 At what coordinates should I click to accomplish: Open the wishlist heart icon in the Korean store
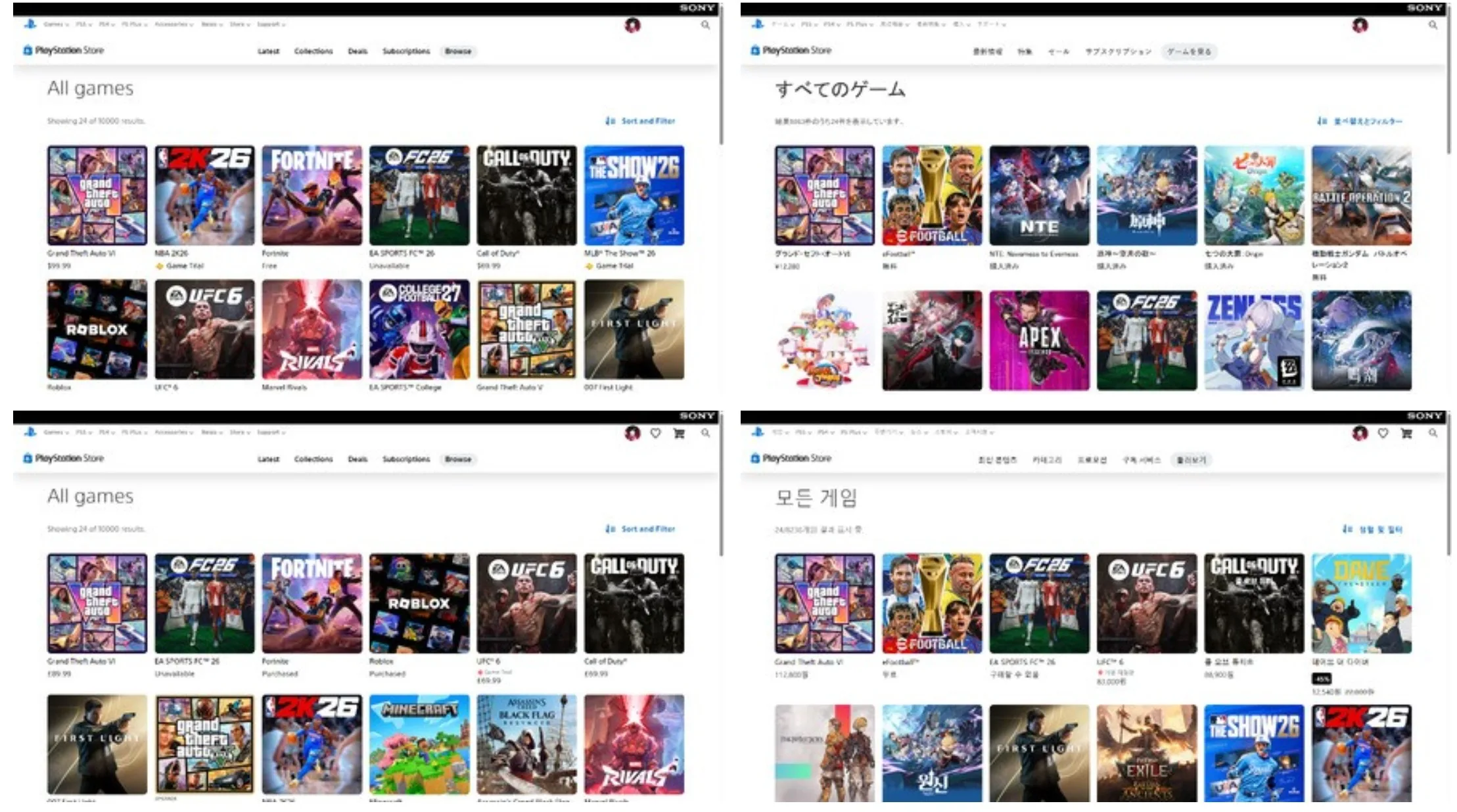point(1383,433)
